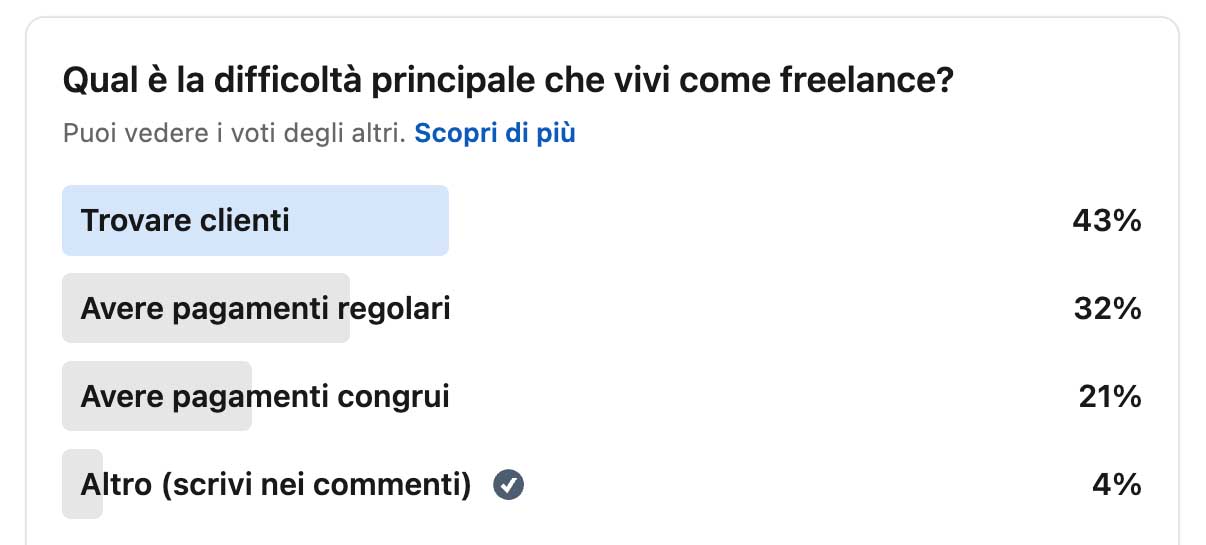The height and width of the screenshot is (545, 1206).
Task: Click "(scrivi nei commenti)" in the last option
Action: [315, 485]
